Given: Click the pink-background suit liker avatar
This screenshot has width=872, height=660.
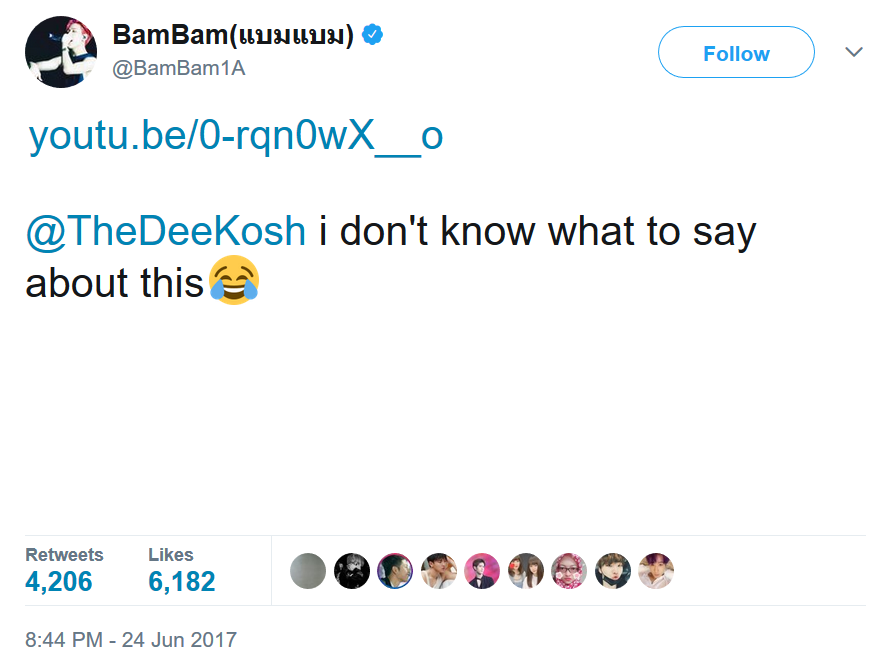Looking at the screenshot, I should pyautogui.click(x=482, y=571).
